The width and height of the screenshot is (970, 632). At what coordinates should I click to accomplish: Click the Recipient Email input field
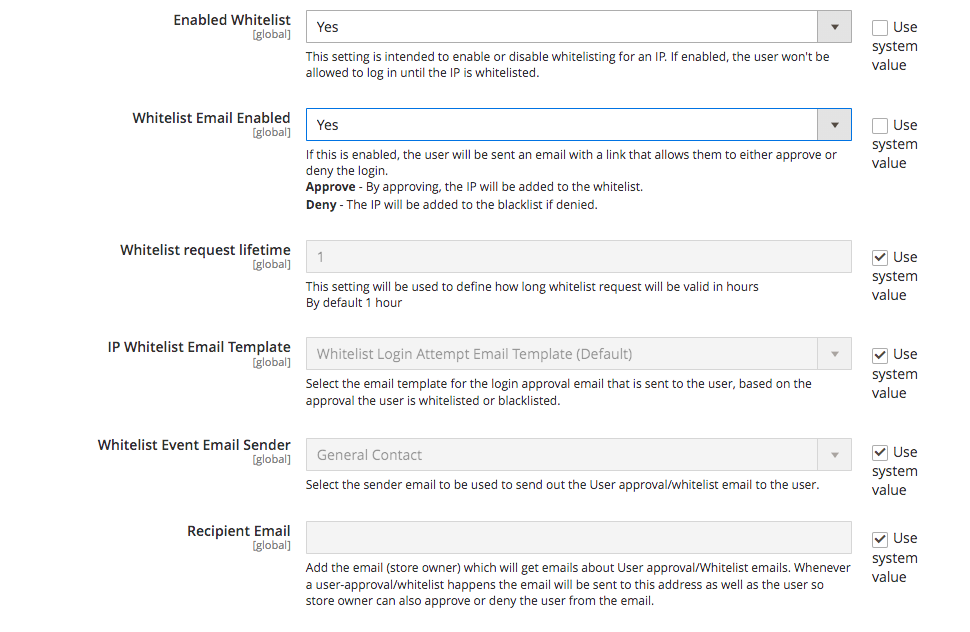[578, 538]
